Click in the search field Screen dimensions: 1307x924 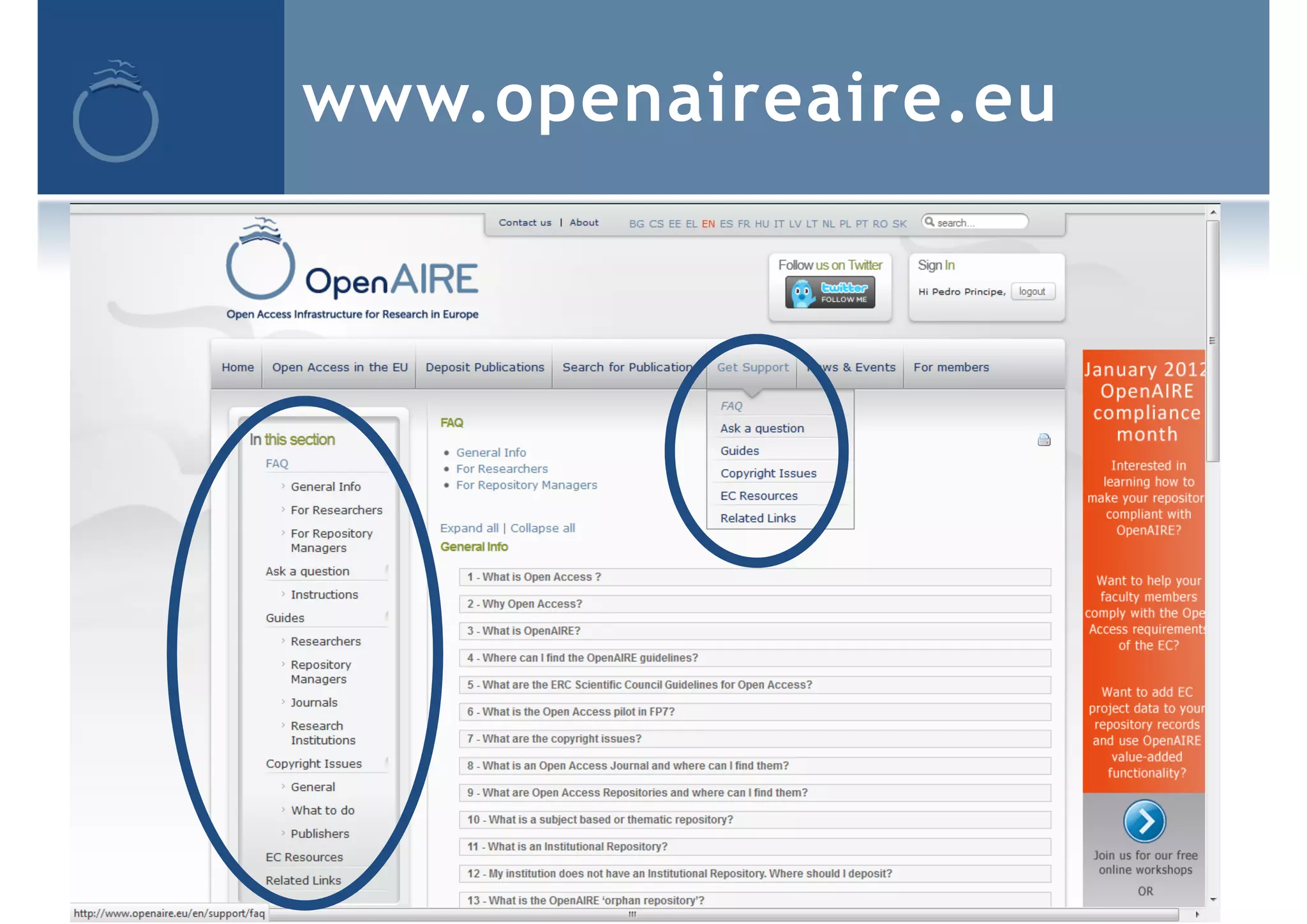[976, 222]
